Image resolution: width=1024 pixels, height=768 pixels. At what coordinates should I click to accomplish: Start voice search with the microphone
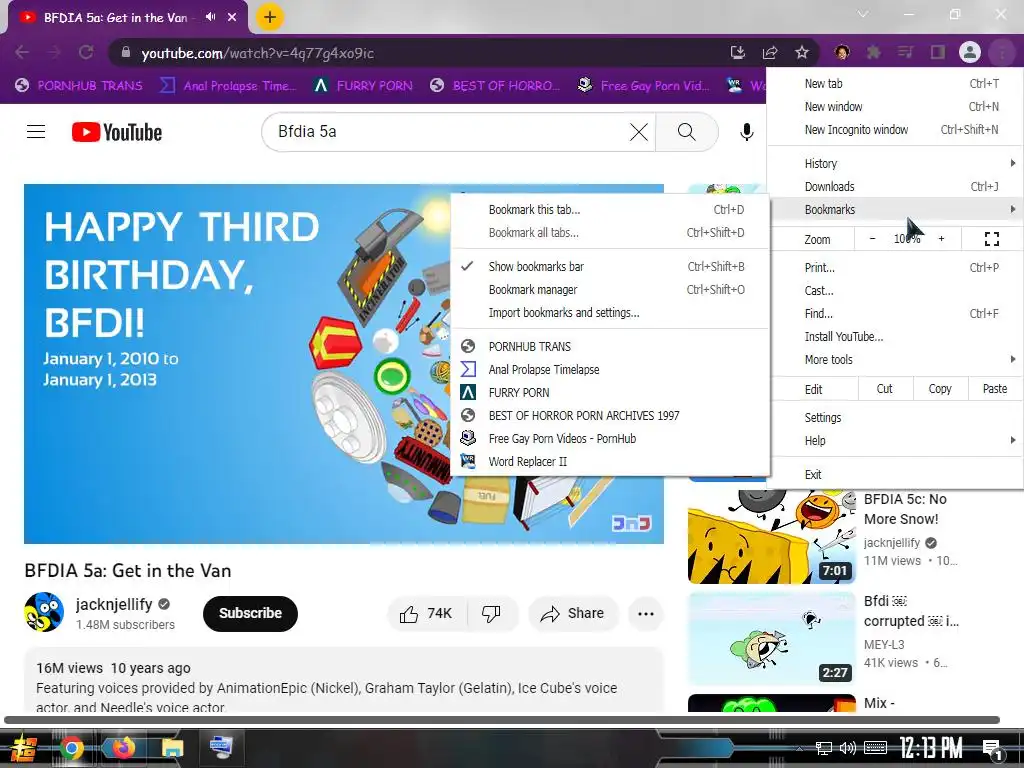coord(746,132)
